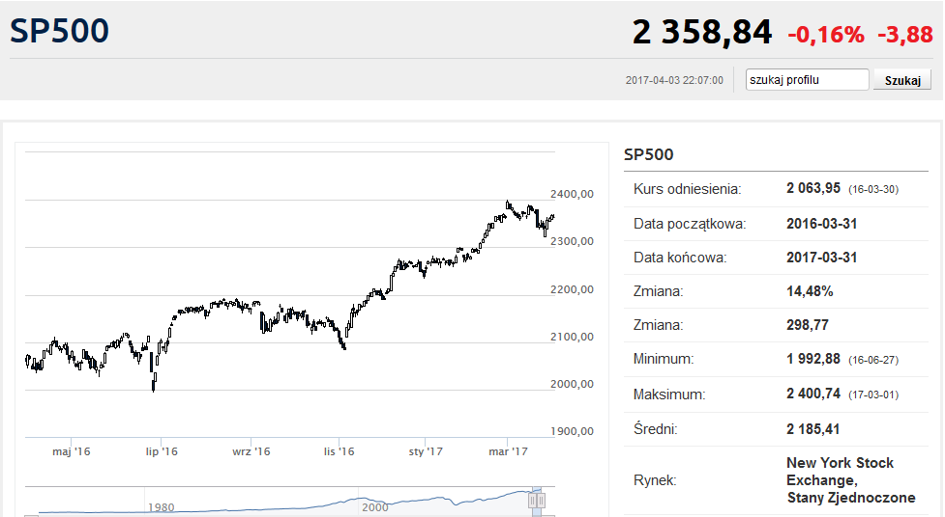Click the Data początkowa date 2016-03-31
This screenshot has height=517, width=945.
821,224
